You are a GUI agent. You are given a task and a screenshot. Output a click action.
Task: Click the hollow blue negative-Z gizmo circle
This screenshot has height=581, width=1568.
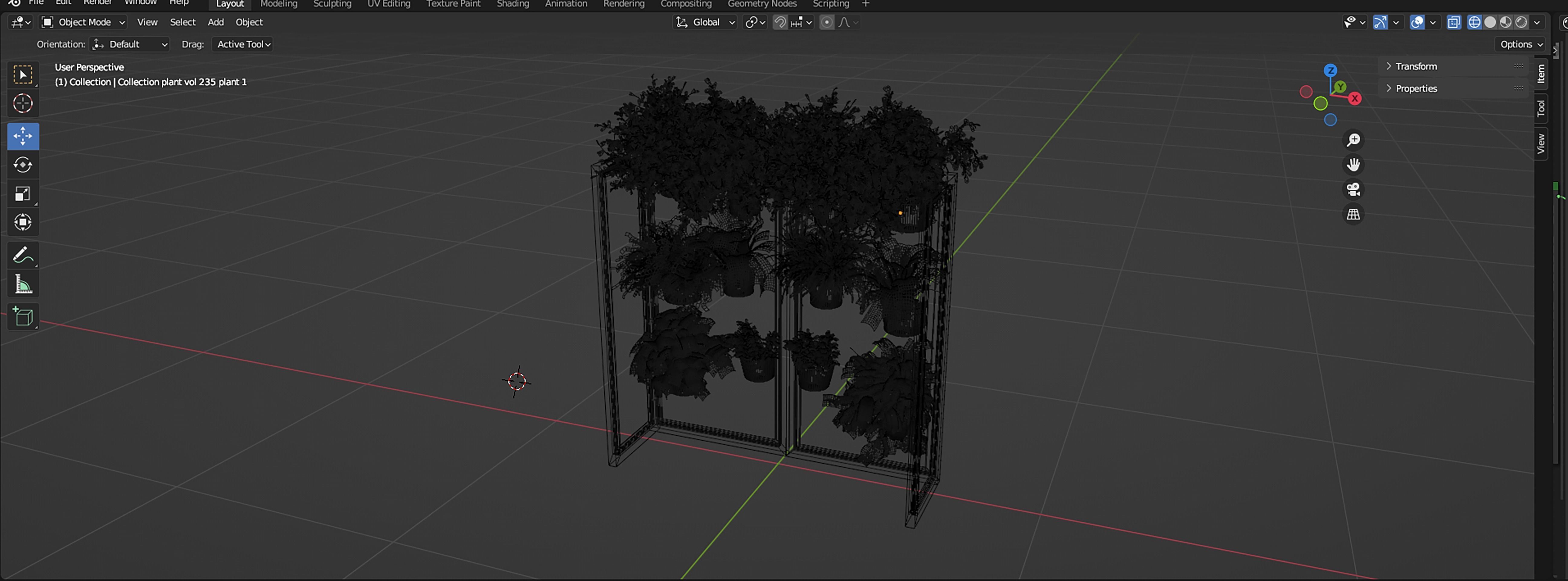click(x=1331, y=120)
